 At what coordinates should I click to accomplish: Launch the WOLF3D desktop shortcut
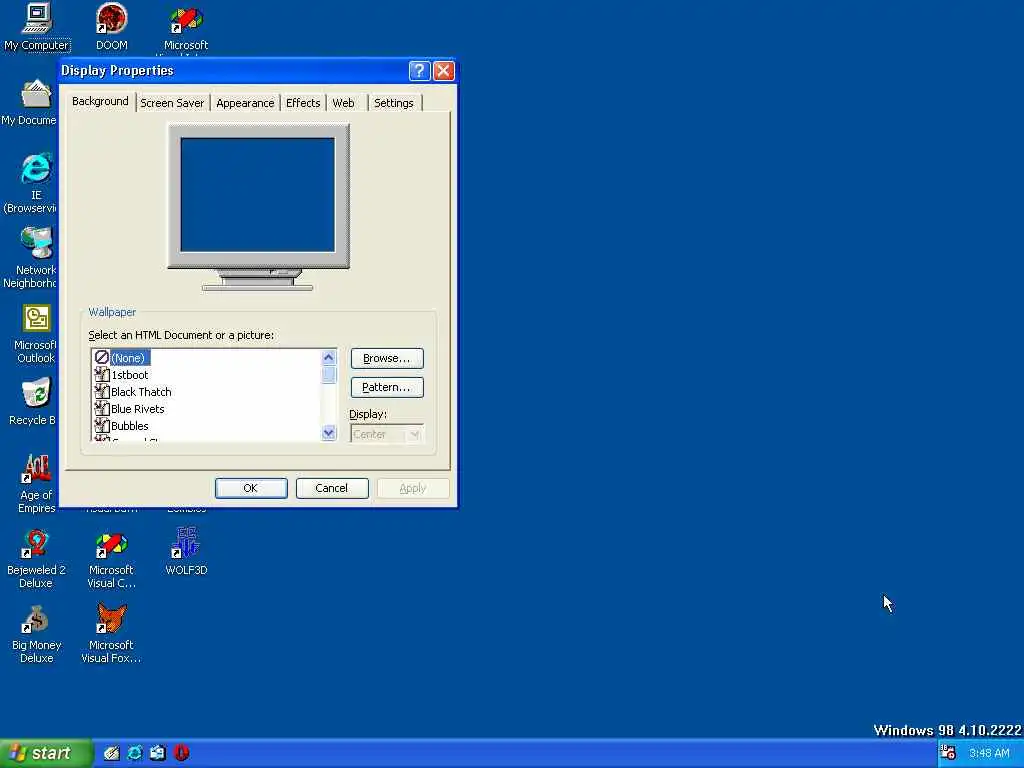point(186,552)
